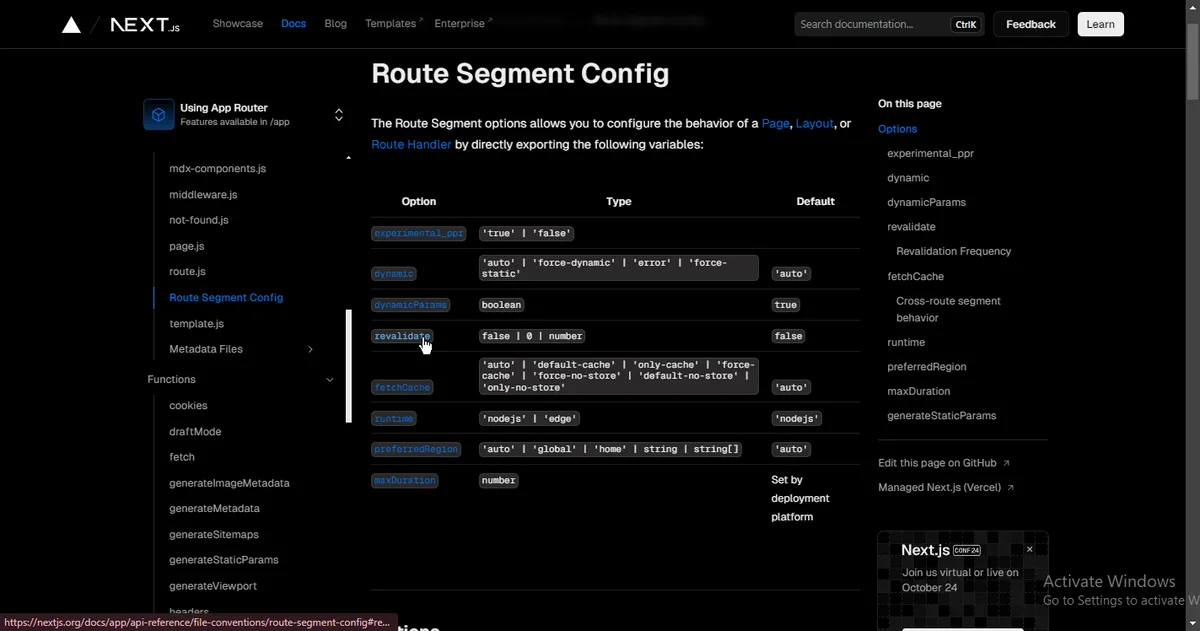Close the Next.js Conf banner
Viewport: 1200px width, 631px height.
coord(1029,549)
